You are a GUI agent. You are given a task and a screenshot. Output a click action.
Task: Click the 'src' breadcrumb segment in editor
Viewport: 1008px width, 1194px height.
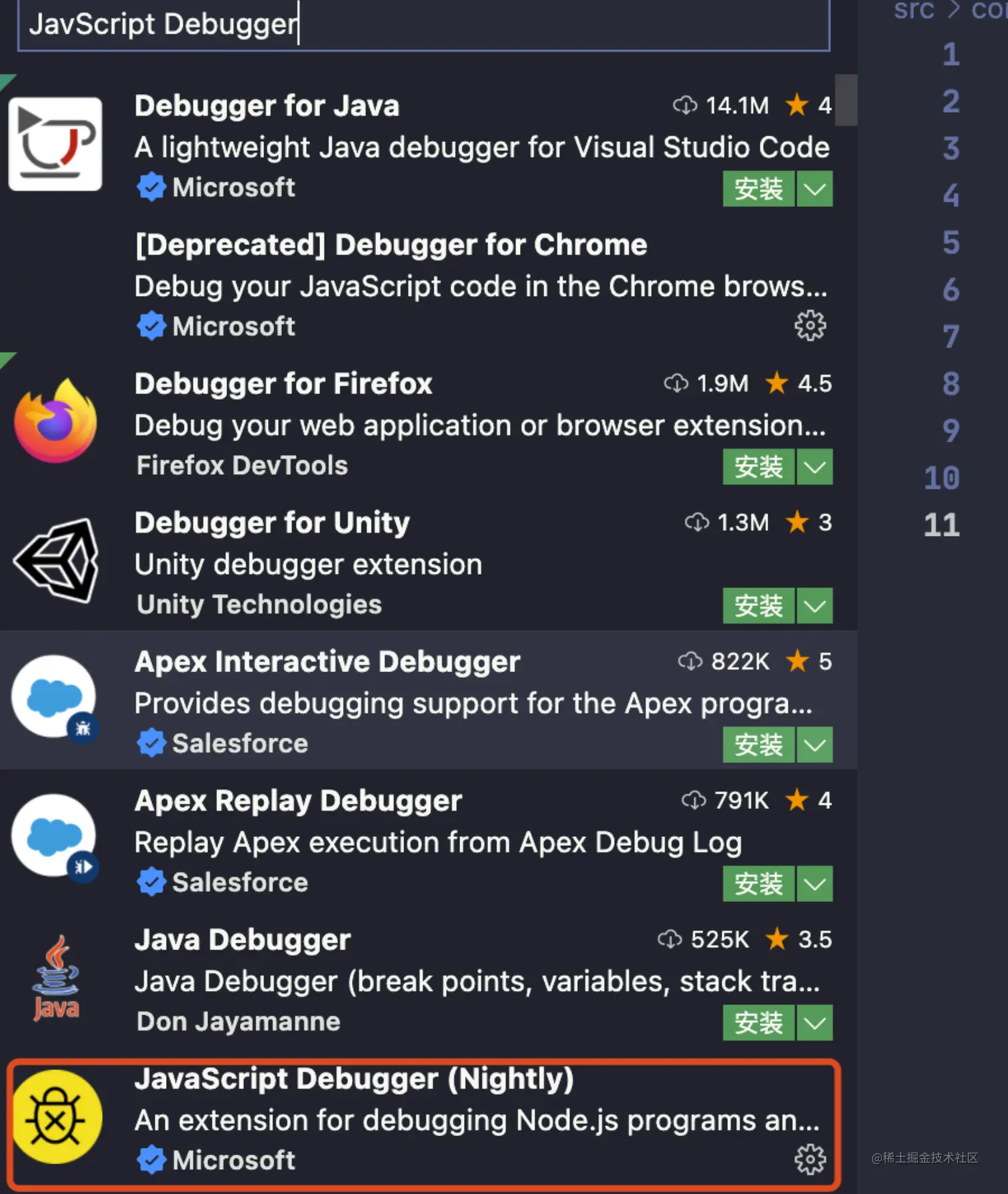click(914, 11)
